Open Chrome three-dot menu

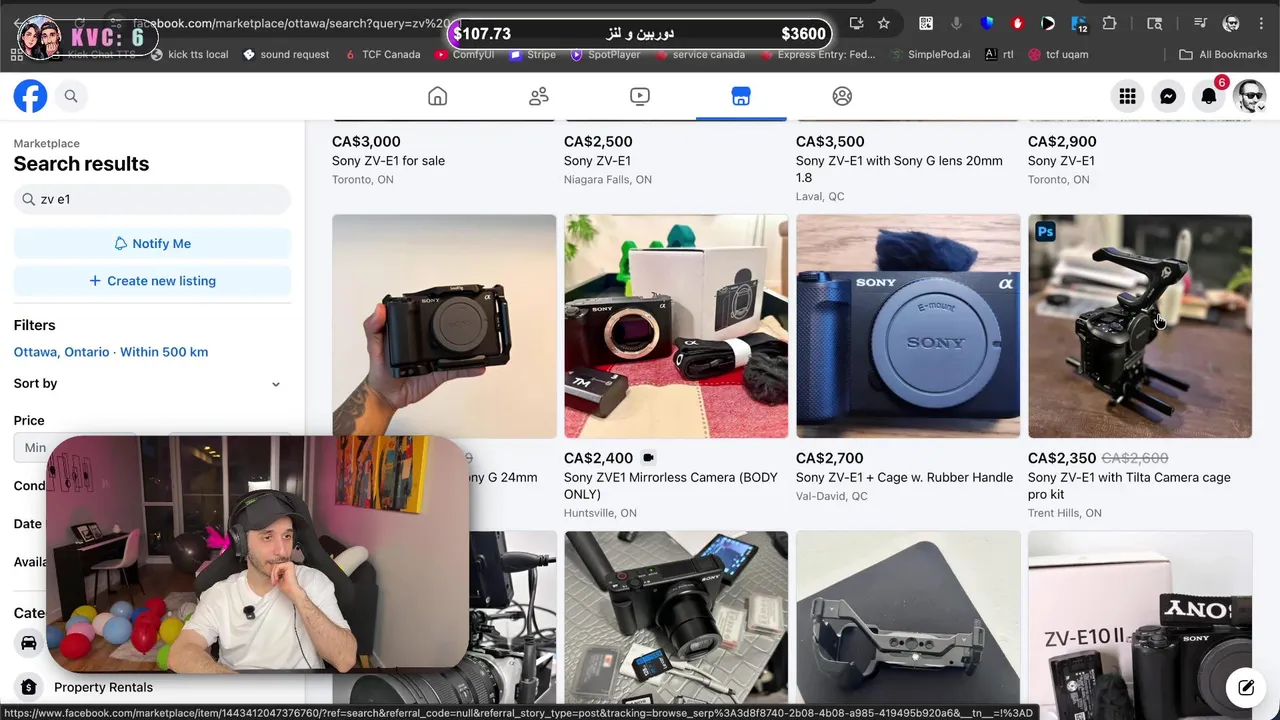tap(1259, 23)
